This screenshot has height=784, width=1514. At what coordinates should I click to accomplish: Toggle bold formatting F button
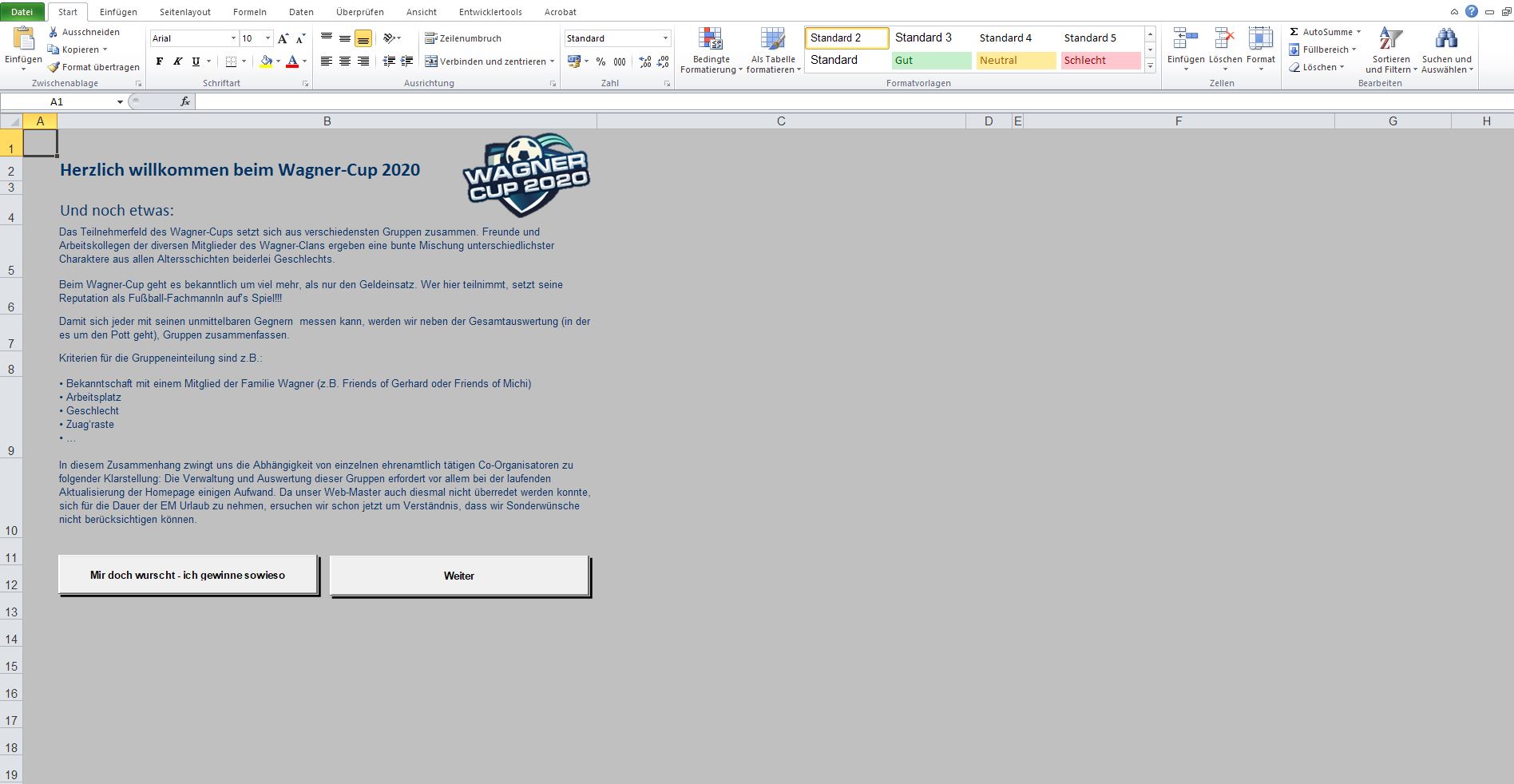(x=160, y=61)
